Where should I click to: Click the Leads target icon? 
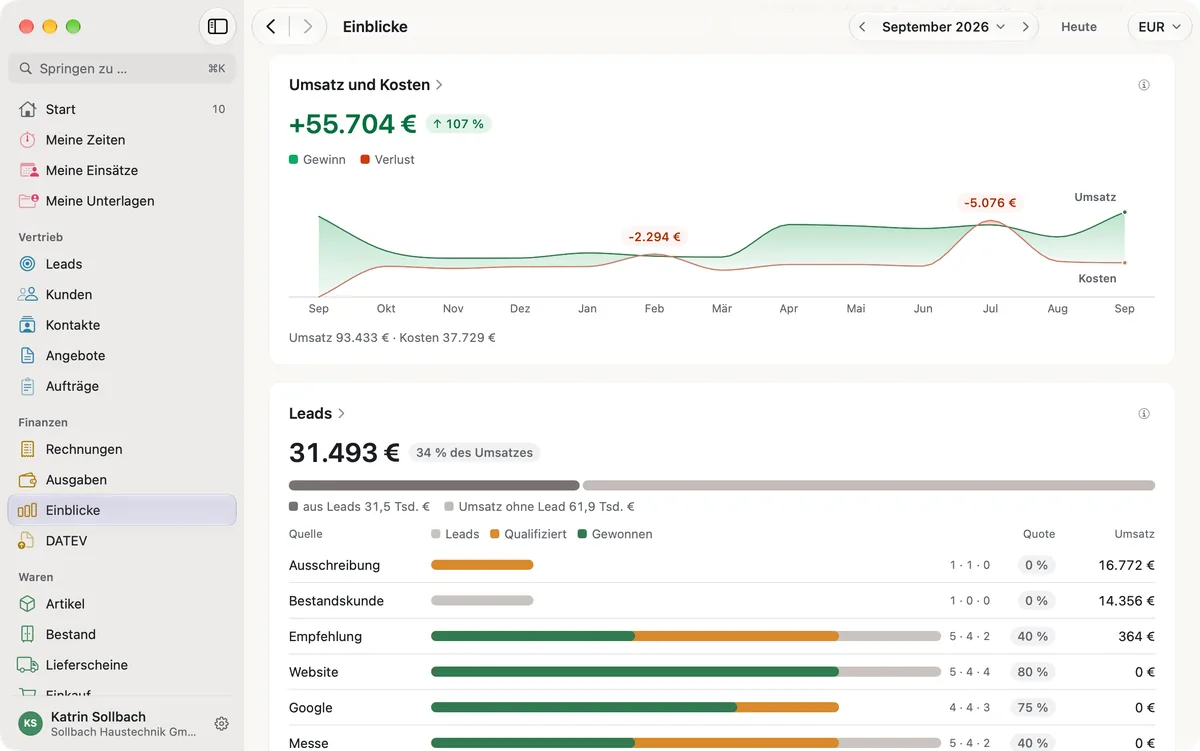[28, 264]
